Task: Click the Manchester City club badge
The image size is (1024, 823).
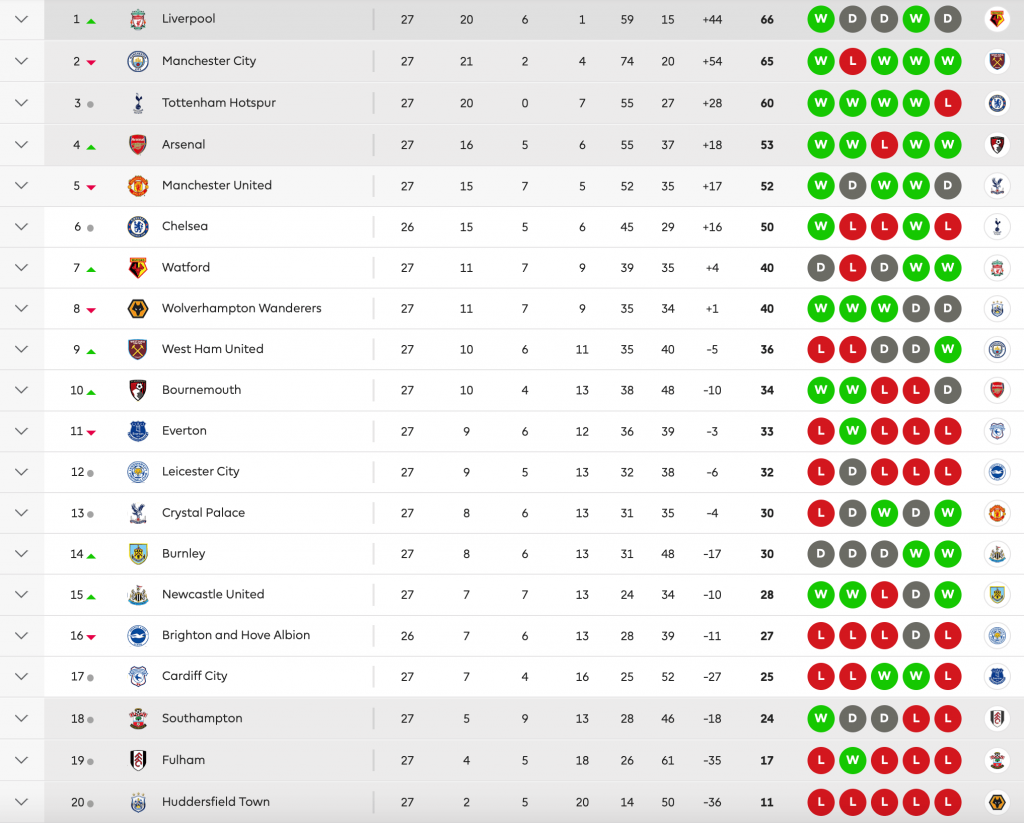Action: point(138,62)
